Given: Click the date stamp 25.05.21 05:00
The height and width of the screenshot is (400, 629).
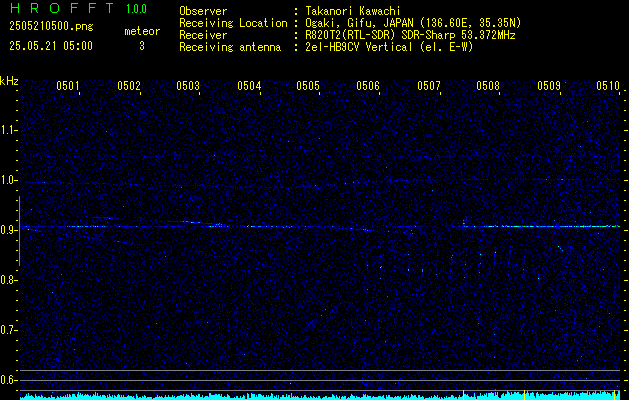Looking at the screenshot, I should point(51,46).
